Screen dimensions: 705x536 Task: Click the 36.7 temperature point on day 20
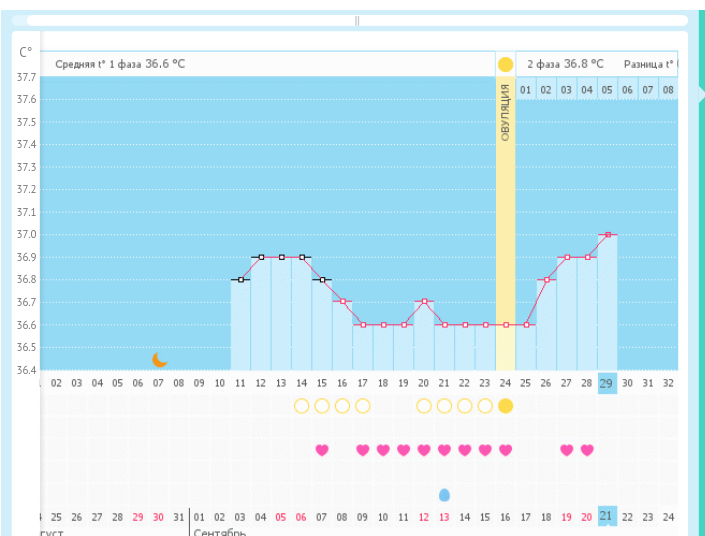(x=424, y=301)
